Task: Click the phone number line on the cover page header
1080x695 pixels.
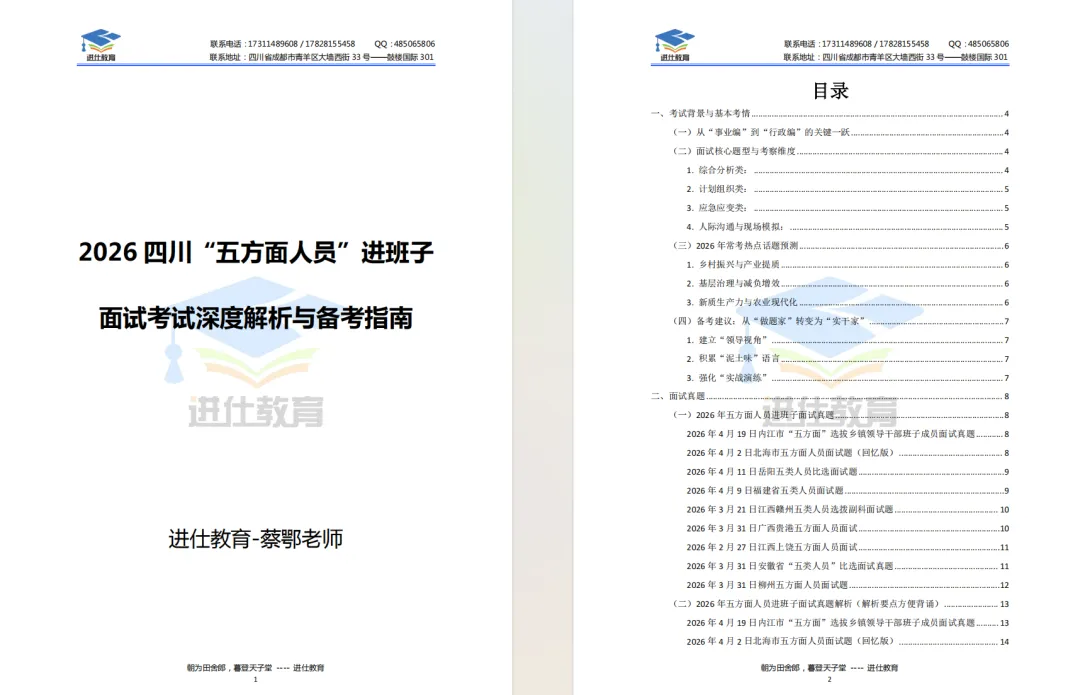Action: click(x=282, y=43)
